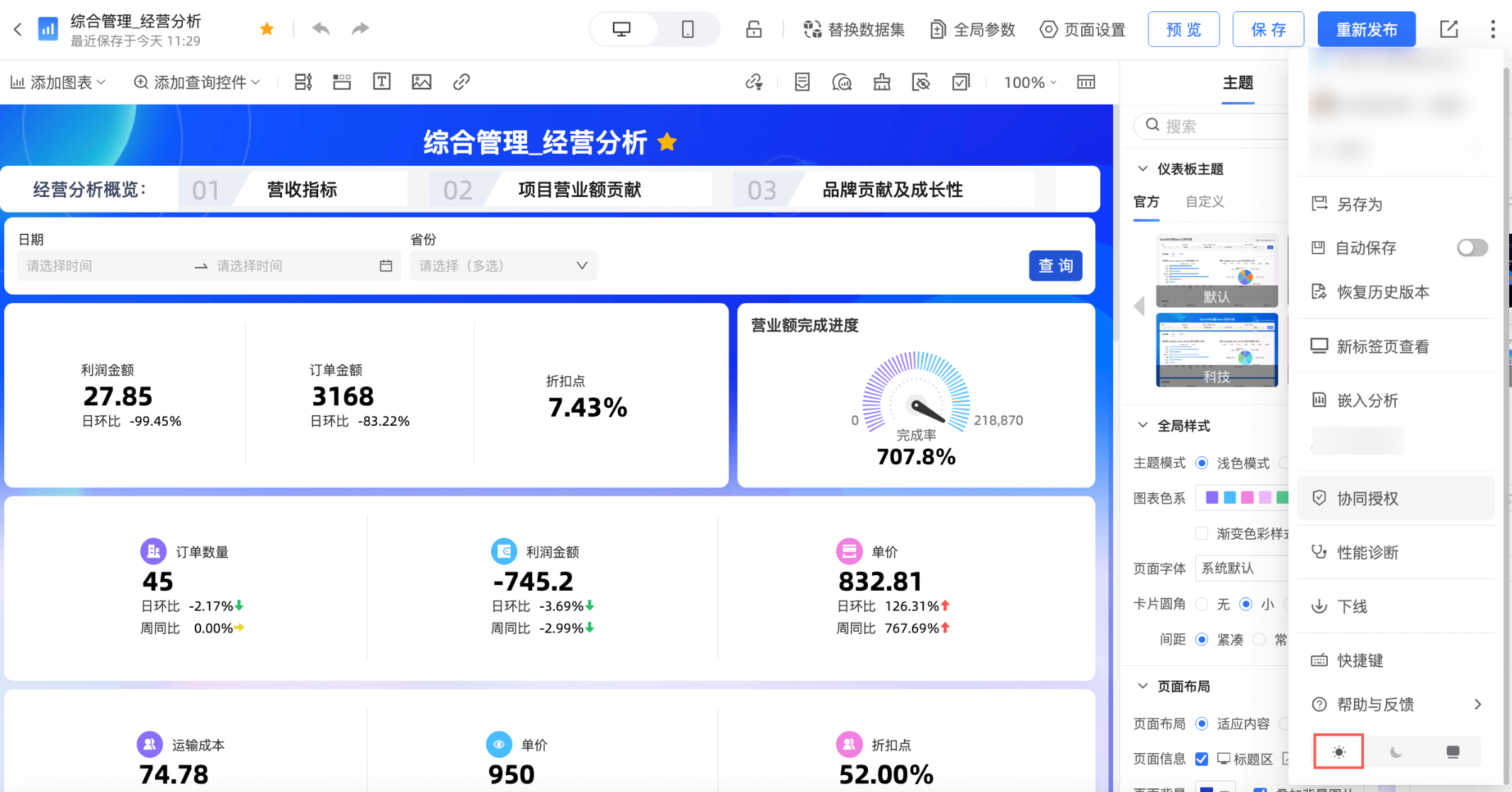Choose 性能诊断 from the menu
The width and height of the screenshot is (1512, 792).
[1396, 553]
